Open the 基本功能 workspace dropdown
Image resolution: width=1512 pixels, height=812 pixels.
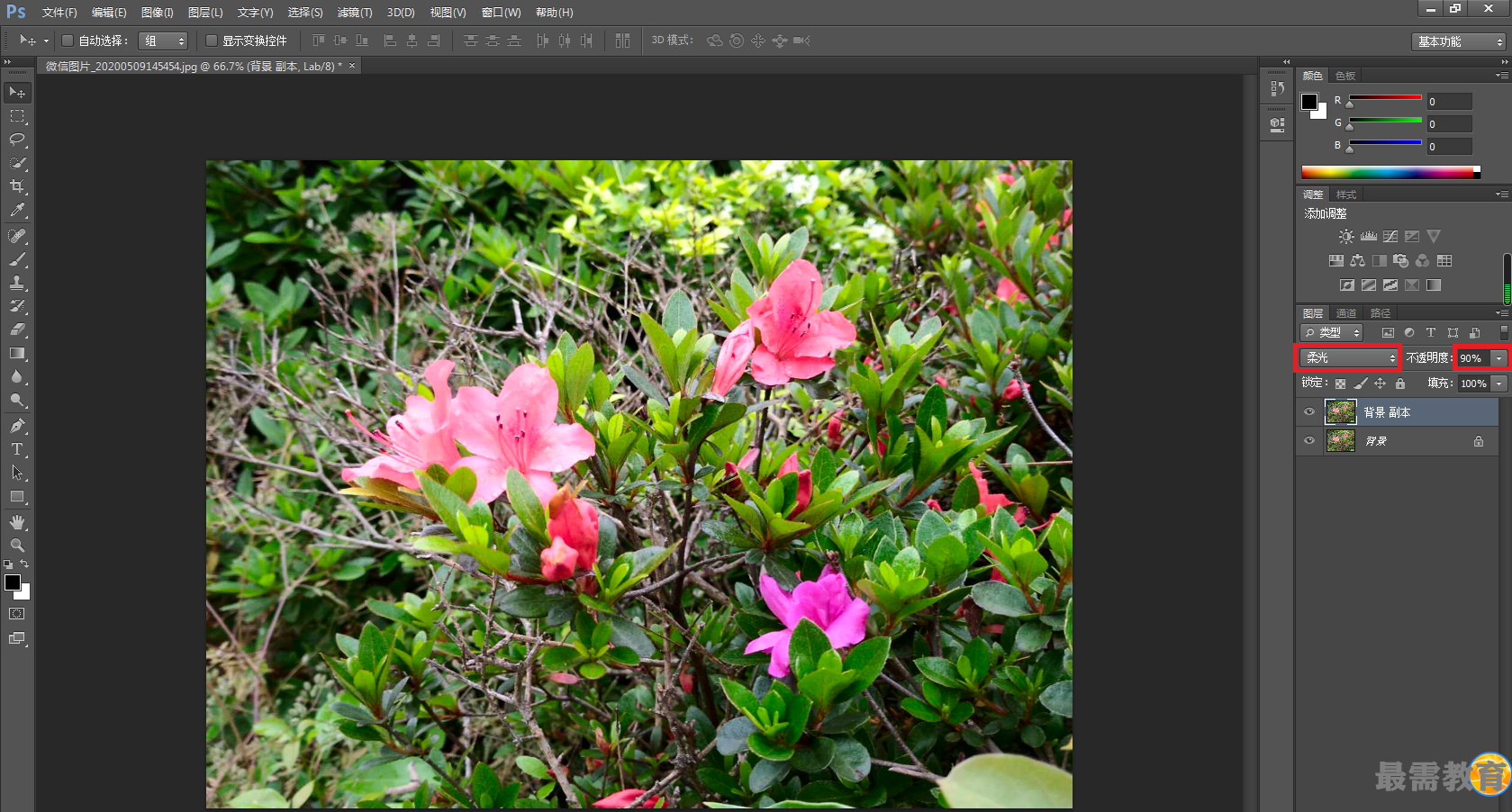tap(1459, 41)
